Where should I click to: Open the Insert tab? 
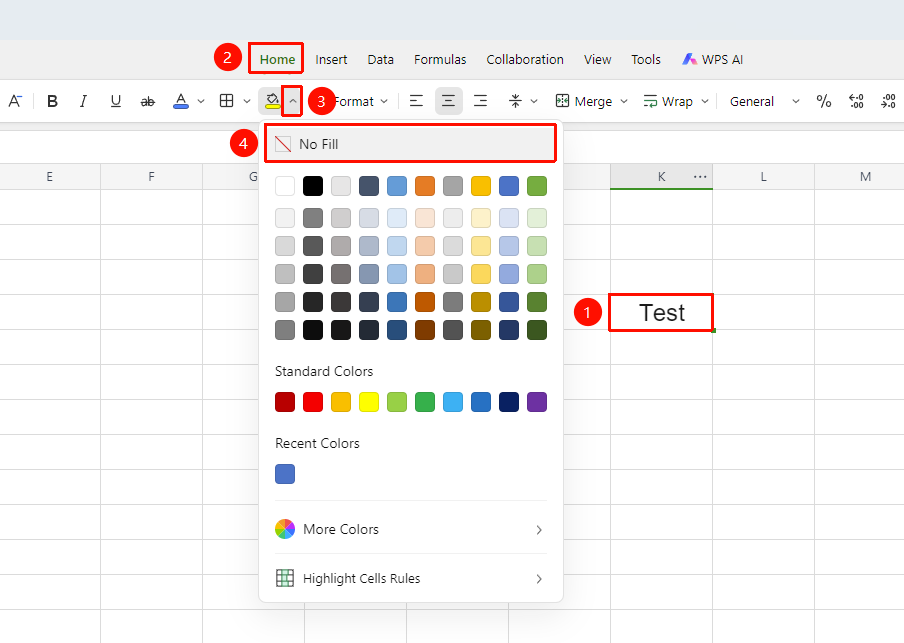331,59
